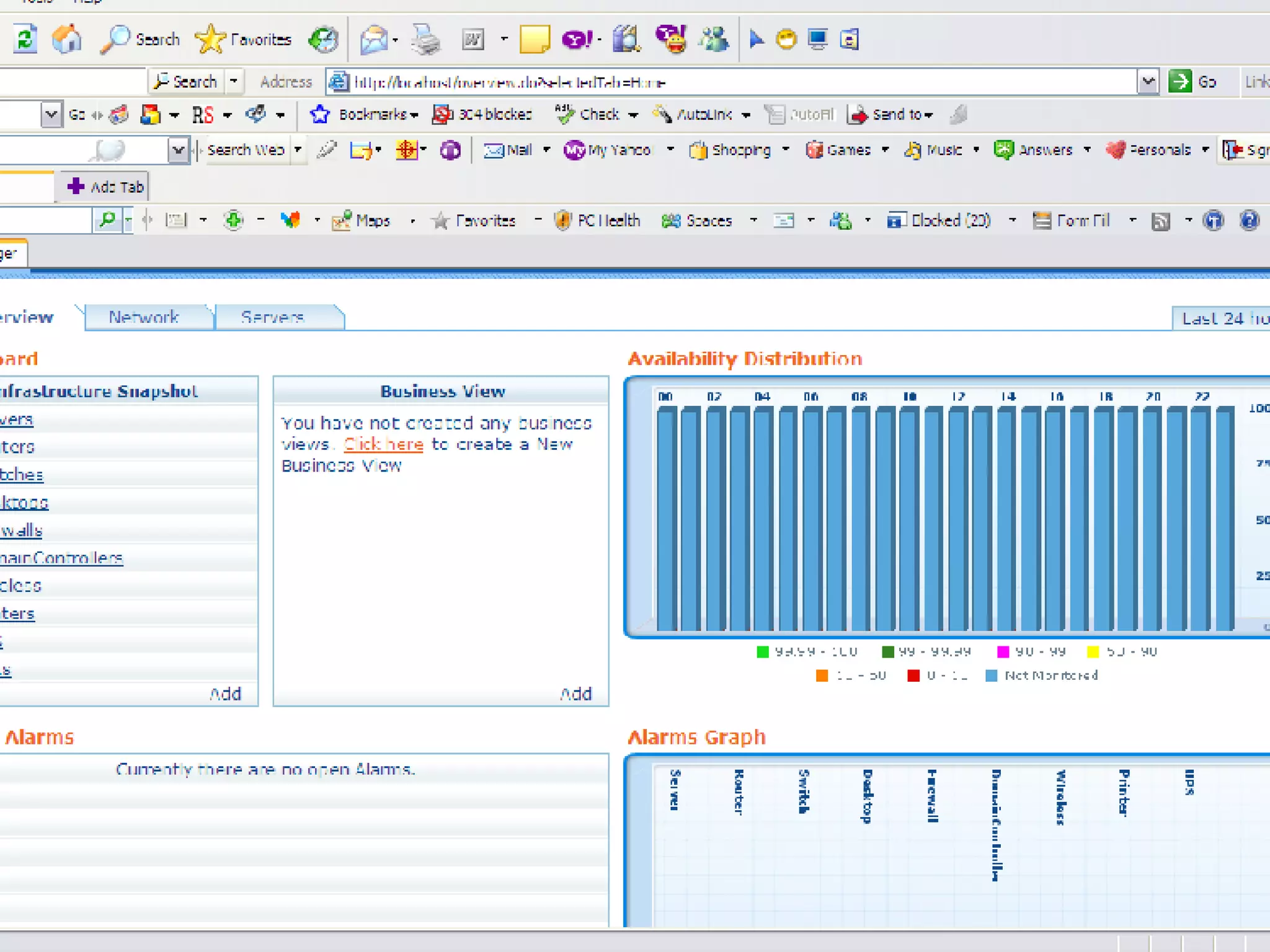This screenshot has width=1270, height=952.
Task: Click the green Go arrow button
Action: 1179,81
